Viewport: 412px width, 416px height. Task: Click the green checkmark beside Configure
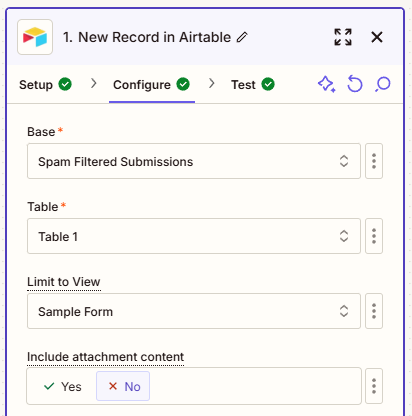tap(183, 84)
